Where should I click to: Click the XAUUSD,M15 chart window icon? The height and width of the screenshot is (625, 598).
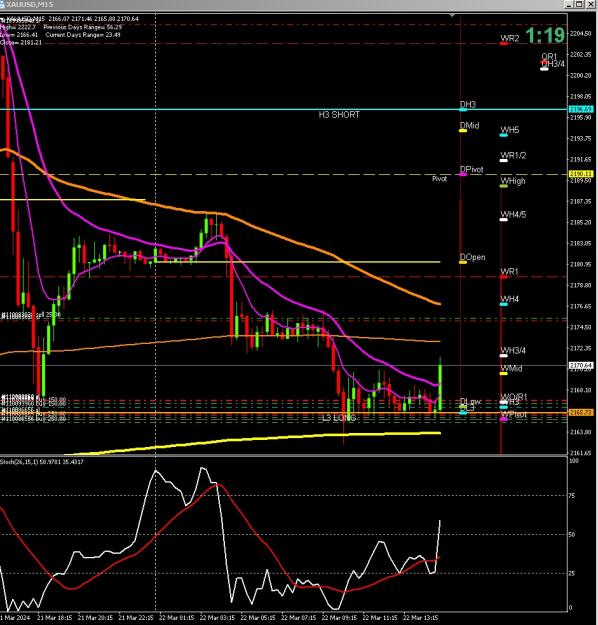point(3,4)
